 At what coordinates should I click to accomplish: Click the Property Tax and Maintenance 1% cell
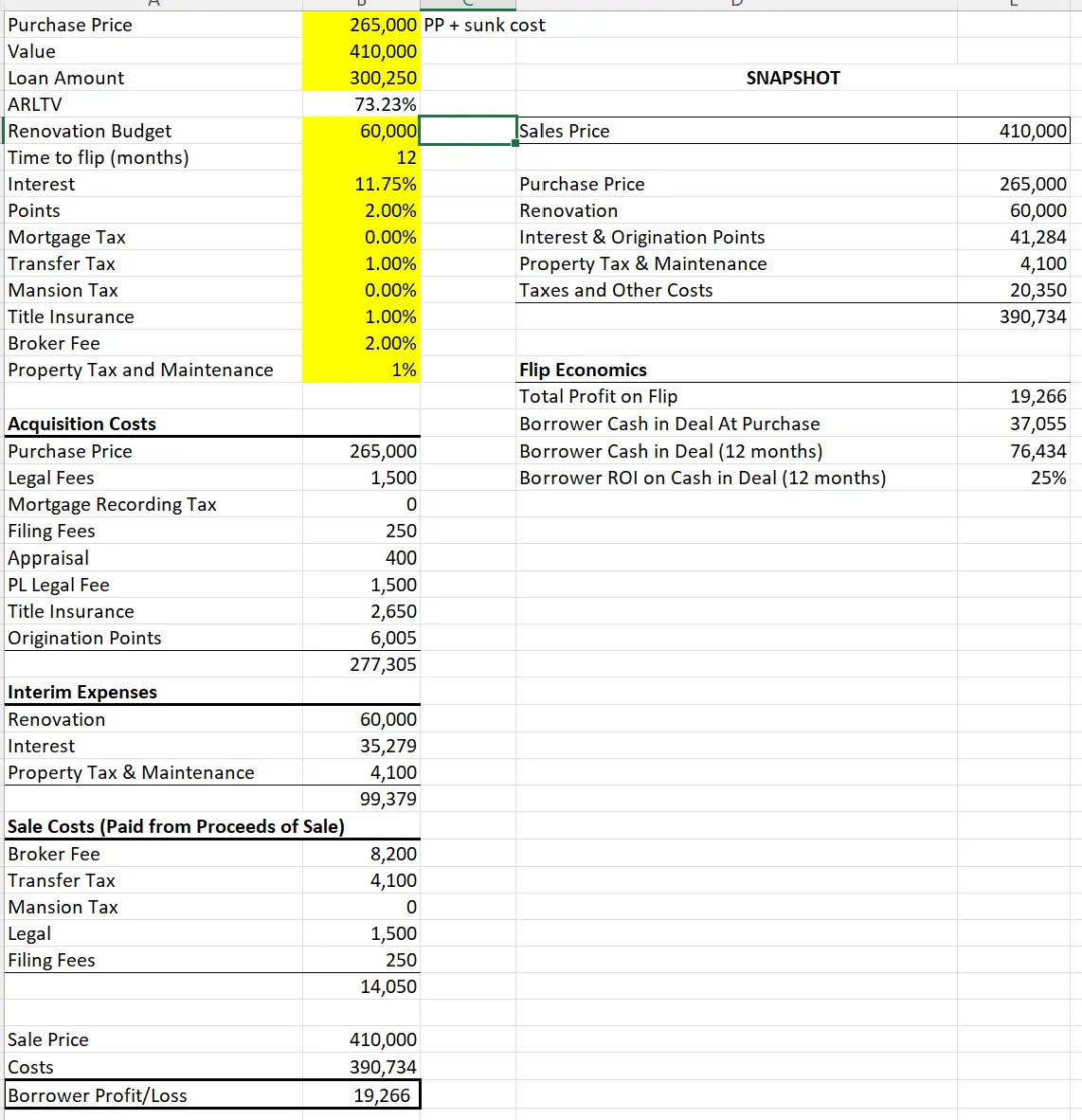point(361,370)
